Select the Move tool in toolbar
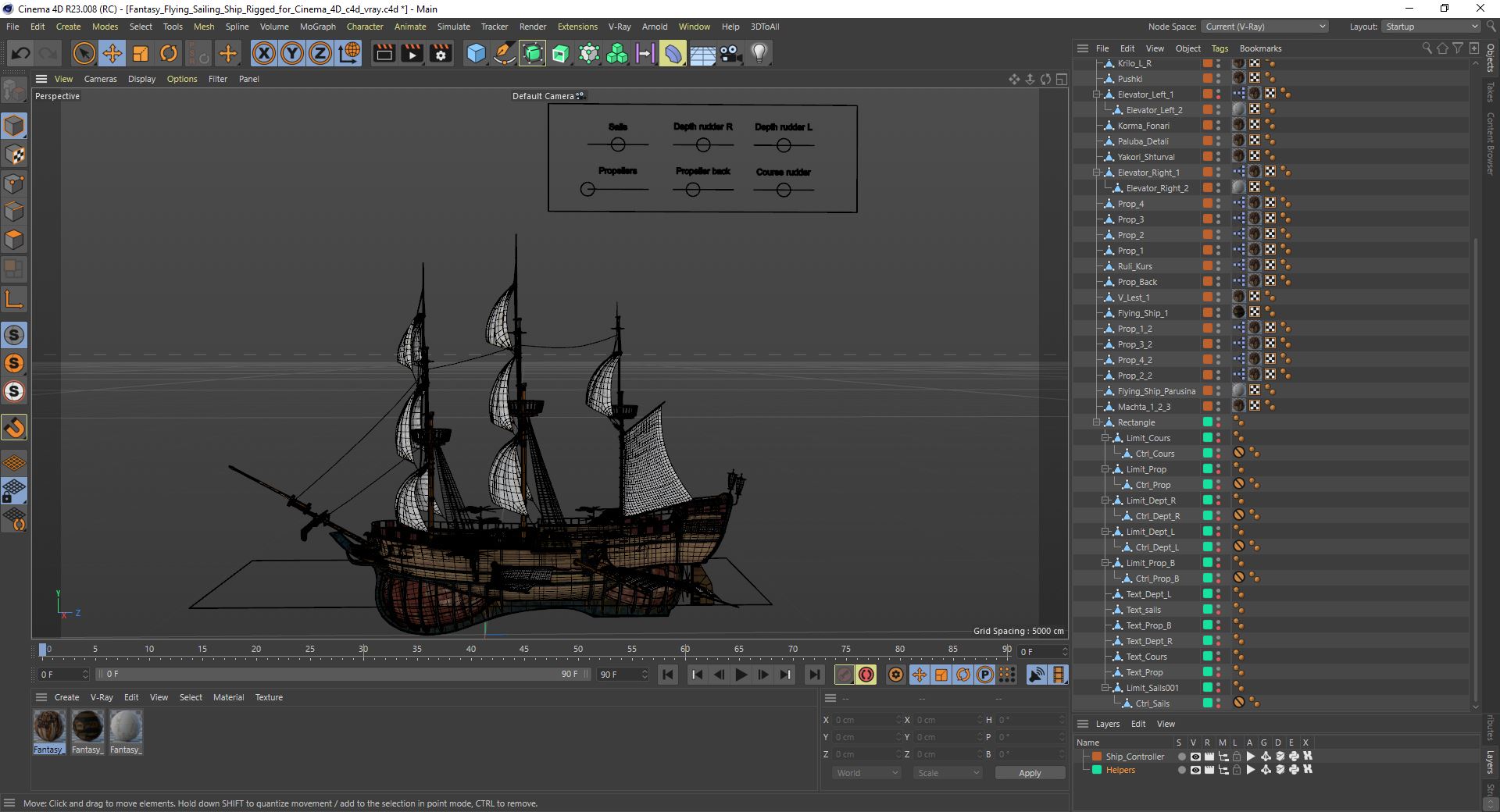The image size is (1500, 812). [112, 53]
